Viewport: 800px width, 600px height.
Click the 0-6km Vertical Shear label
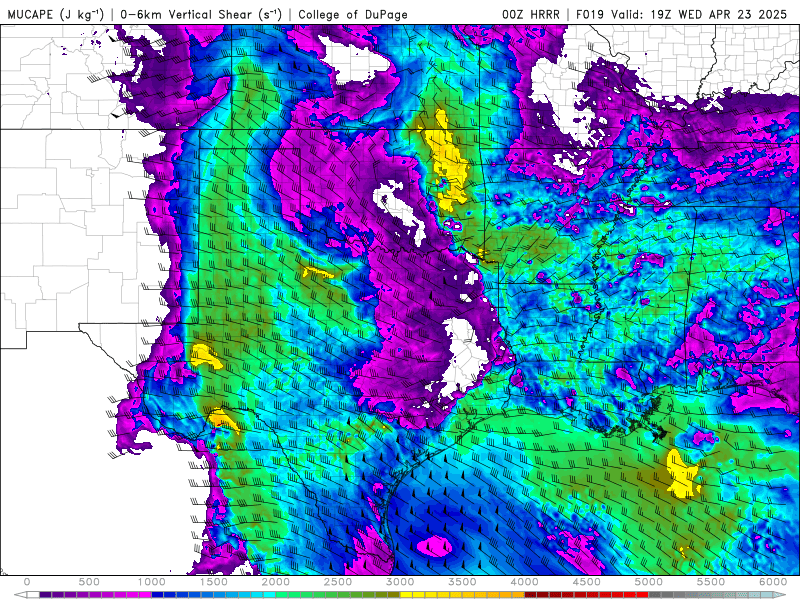click(x=201, y=14)
